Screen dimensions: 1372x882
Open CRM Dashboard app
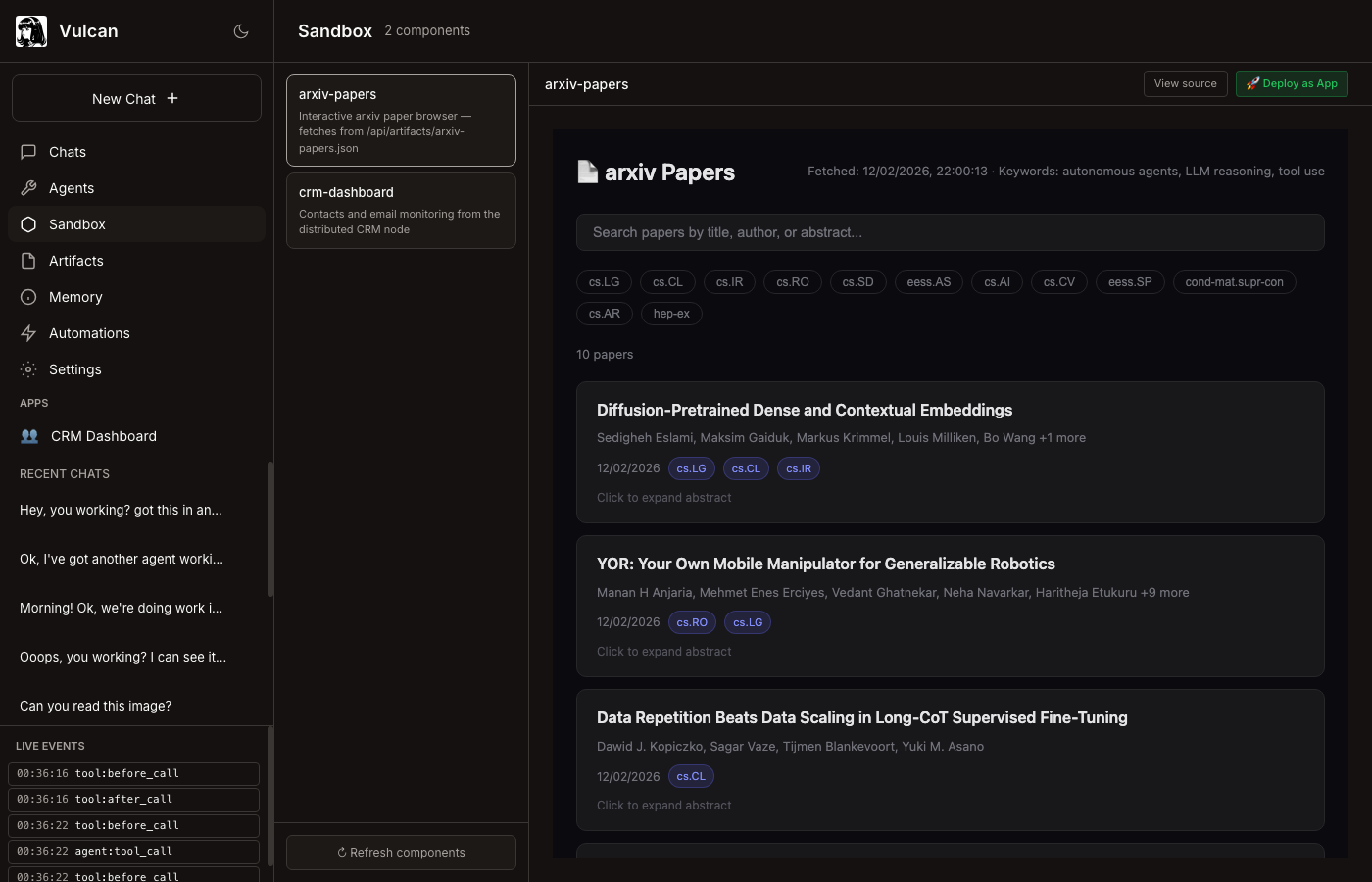(103, 436)
